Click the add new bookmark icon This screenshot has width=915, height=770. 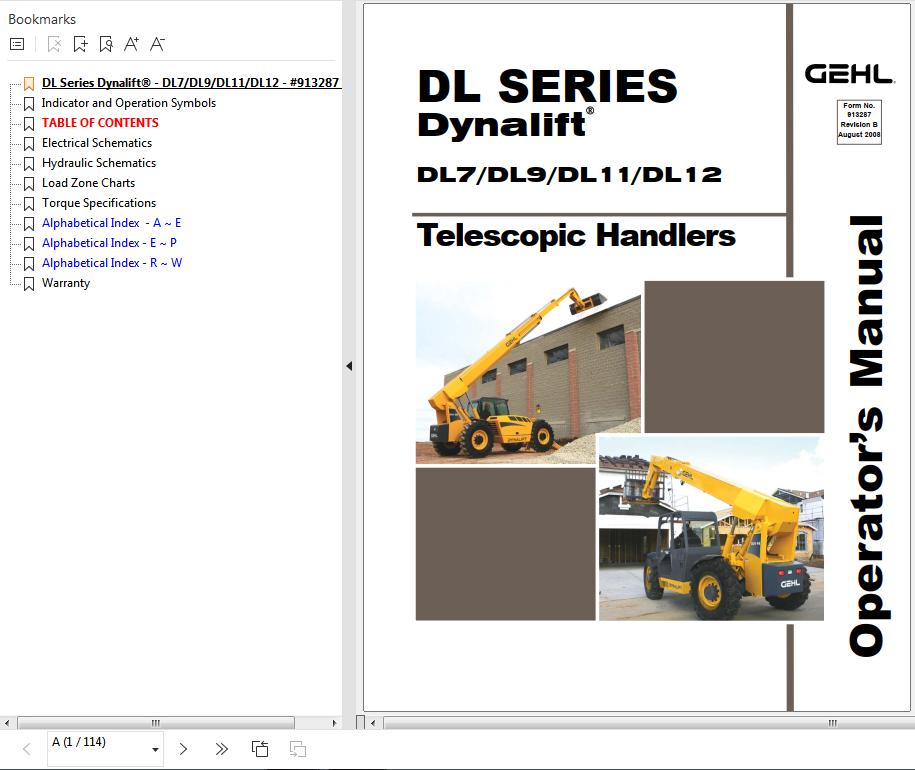pyautogui.click(x=80, y=44)
